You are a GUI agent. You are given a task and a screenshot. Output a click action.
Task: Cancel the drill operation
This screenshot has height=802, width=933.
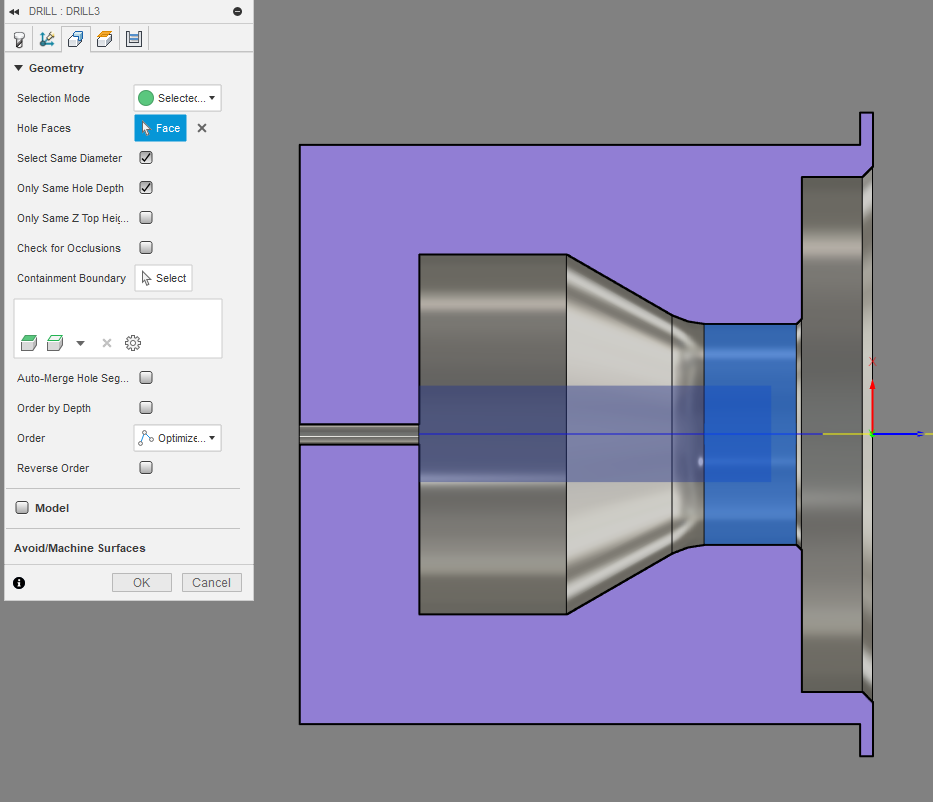pos(211,582)
